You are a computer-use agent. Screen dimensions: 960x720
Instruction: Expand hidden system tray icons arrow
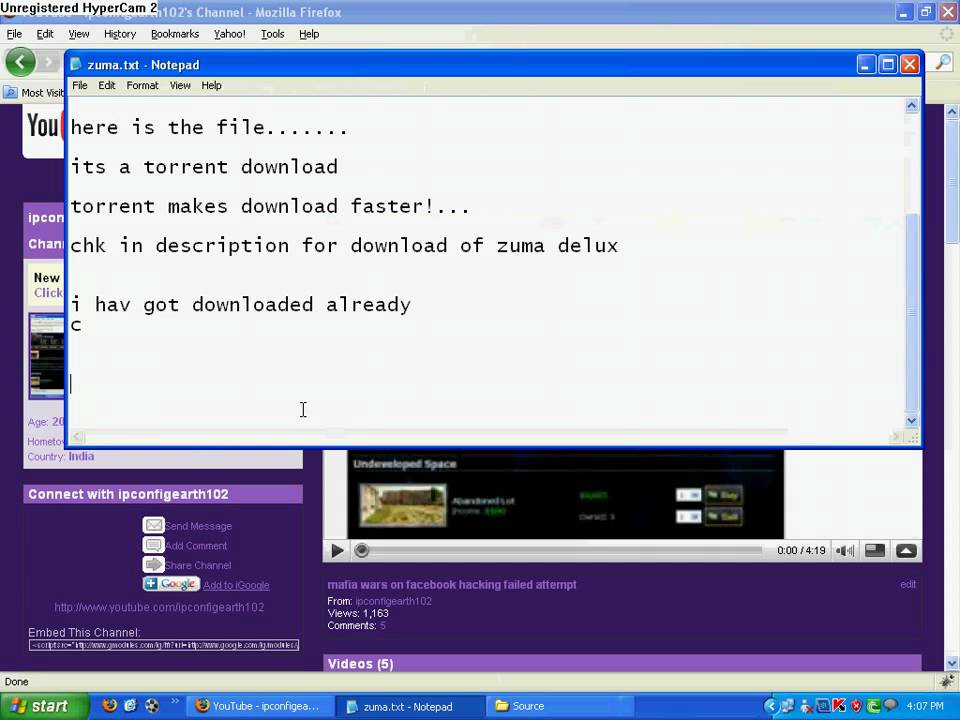[770, 706]
